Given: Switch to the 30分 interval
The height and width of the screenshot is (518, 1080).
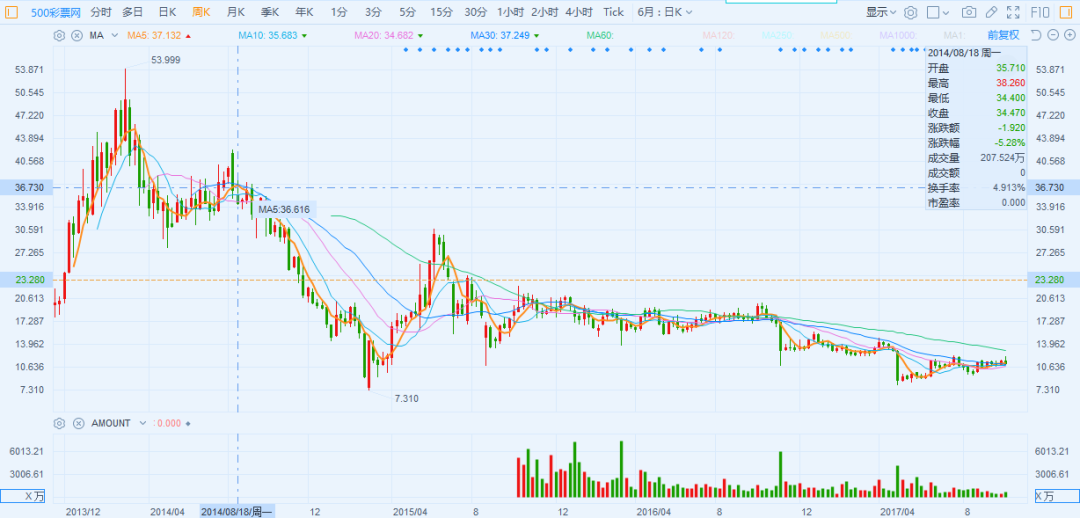Looking at the screenshot, I should click(475, 12).
